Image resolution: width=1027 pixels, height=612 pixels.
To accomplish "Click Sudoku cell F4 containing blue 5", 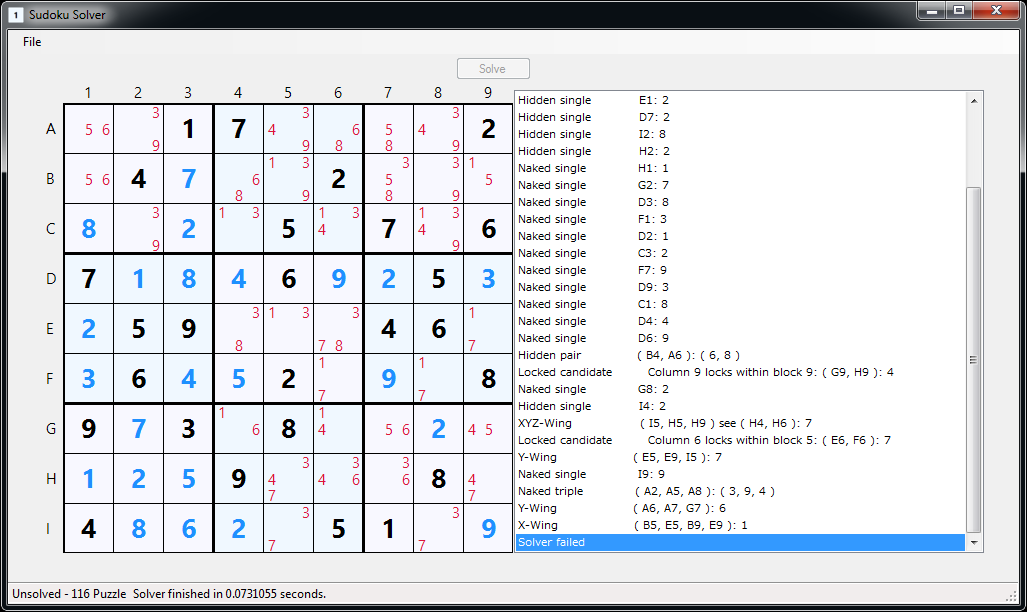I will coord(238,379).
